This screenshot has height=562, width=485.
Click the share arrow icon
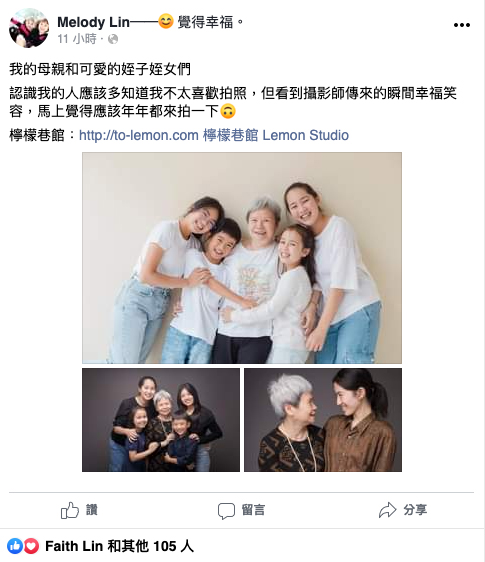tap(387, 510)
